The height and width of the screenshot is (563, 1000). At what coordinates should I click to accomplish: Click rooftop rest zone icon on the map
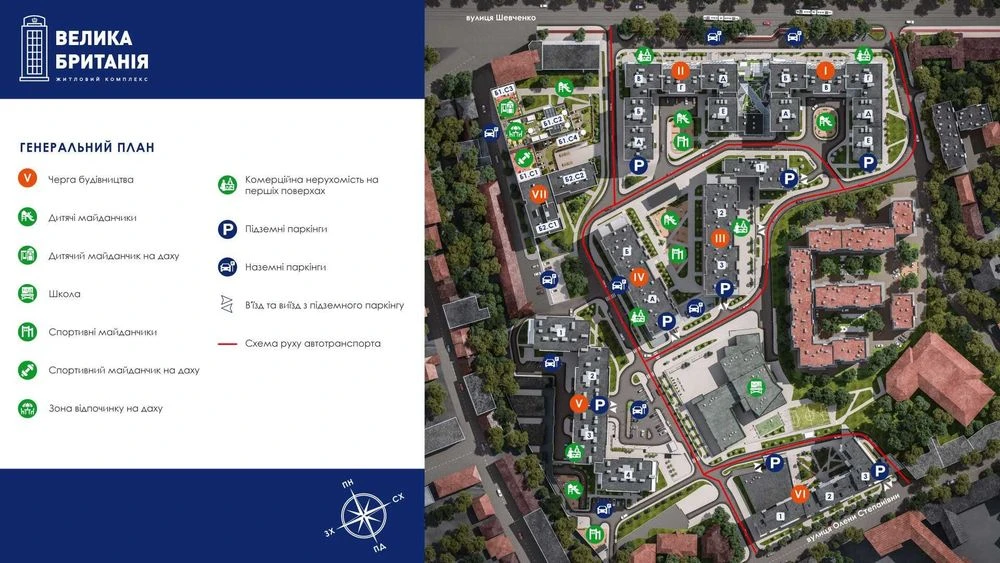(x=515, y=131)
